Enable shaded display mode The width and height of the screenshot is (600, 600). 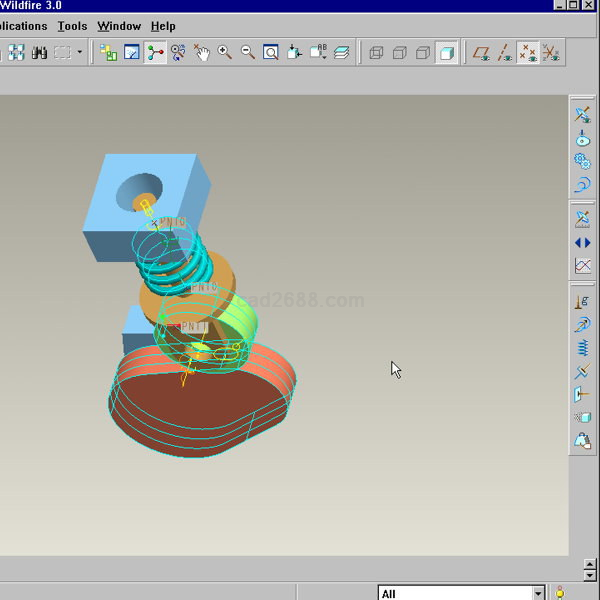pos(446,52)
